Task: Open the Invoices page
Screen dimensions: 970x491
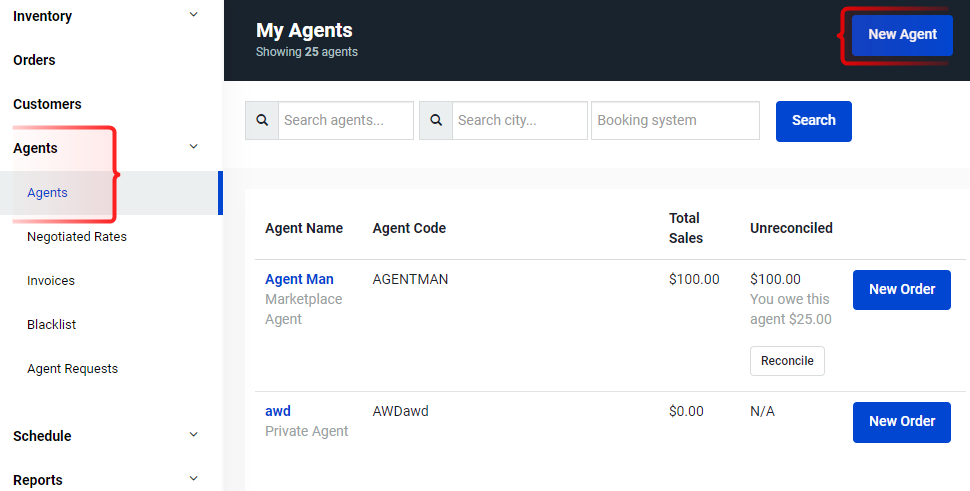Action: [x=51, y=281]
